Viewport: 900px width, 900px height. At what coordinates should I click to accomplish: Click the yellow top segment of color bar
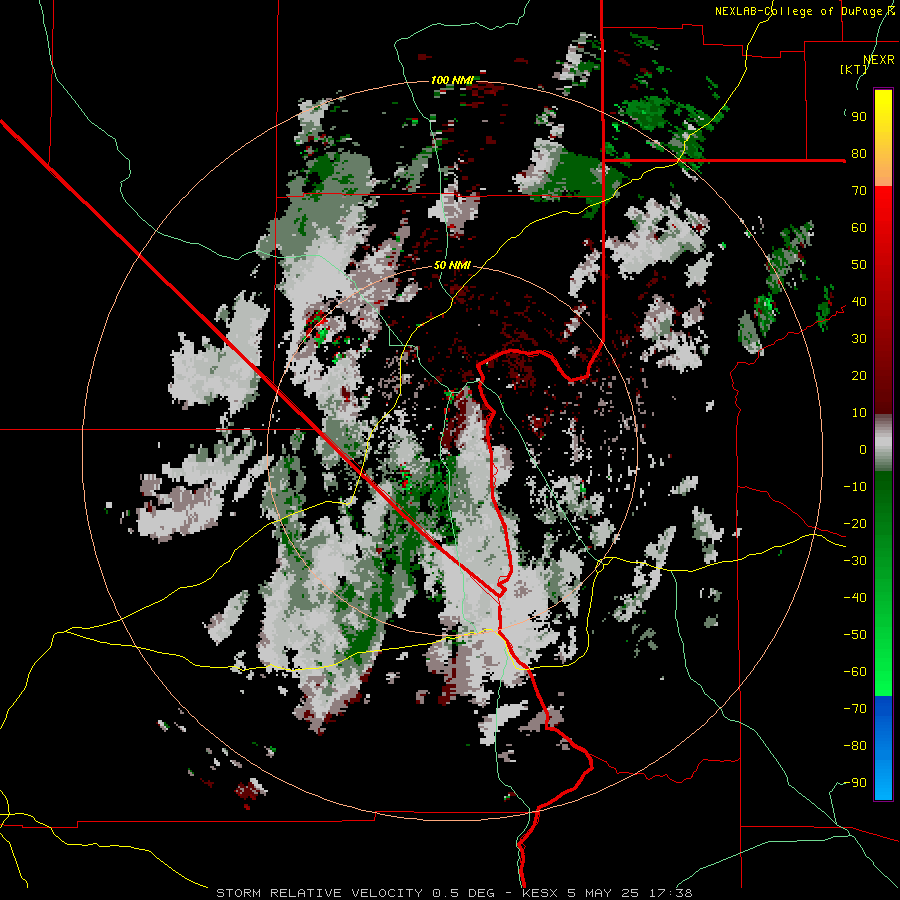(x=883, y=122)
